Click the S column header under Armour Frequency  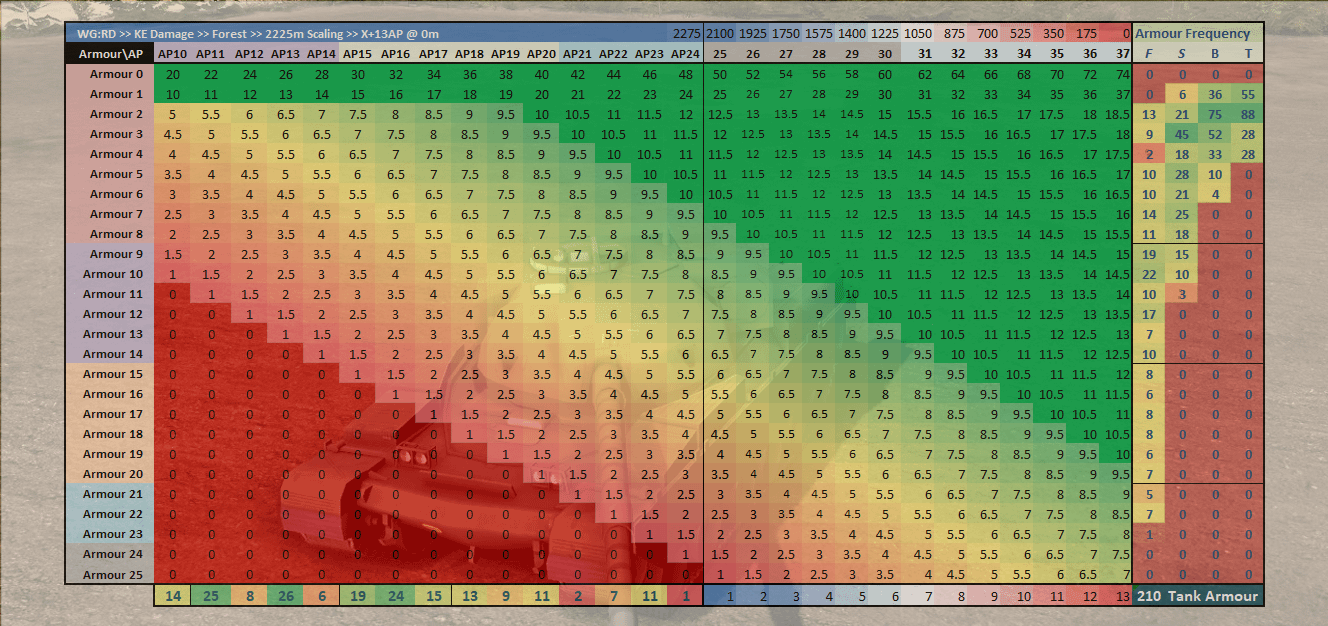(x=1182, y=53)
